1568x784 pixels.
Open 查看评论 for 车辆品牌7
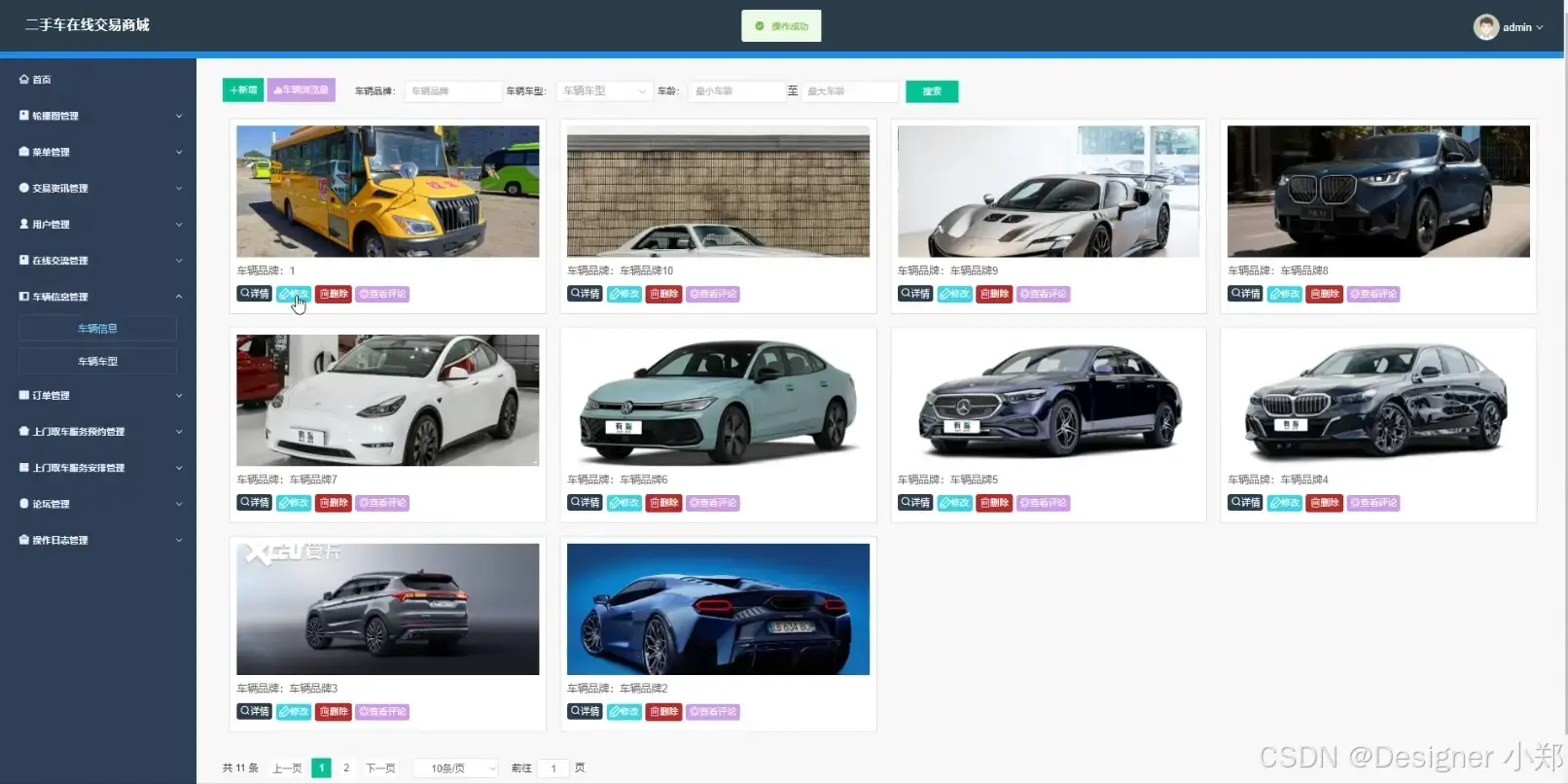click(x=382, y=503)
